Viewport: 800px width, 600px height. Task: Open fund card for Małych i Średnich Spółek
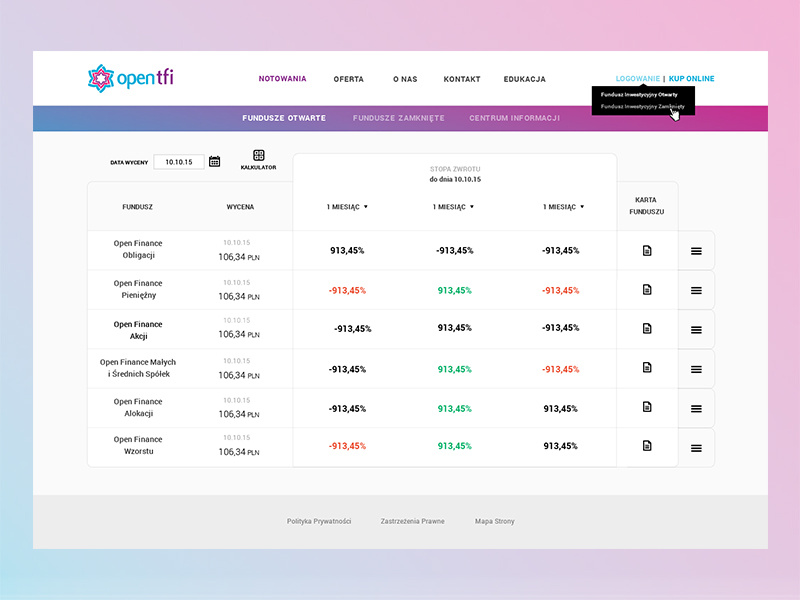647,367
